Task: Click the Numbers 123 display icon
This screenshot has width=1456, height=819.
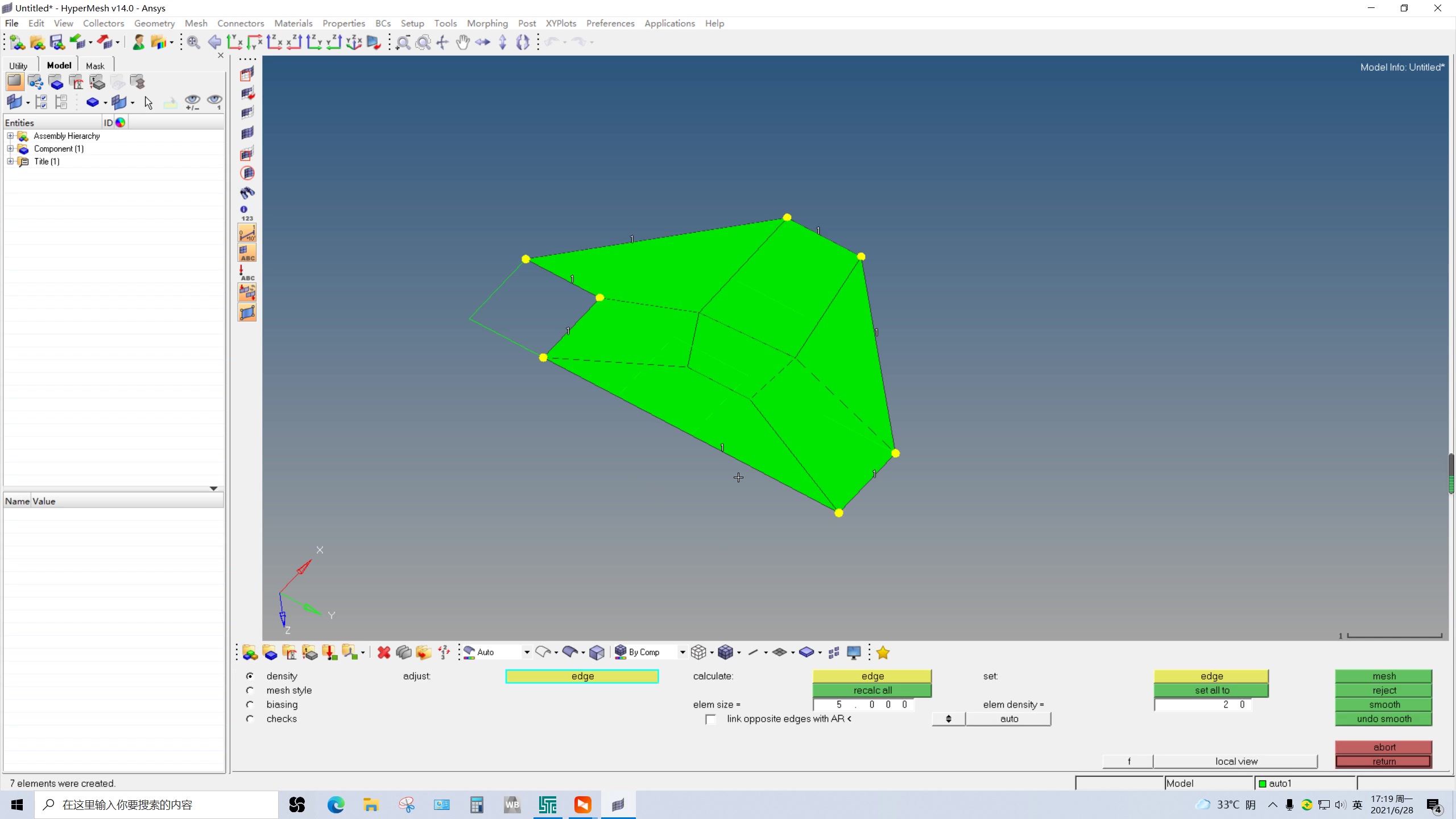Action: pos(246,213)
